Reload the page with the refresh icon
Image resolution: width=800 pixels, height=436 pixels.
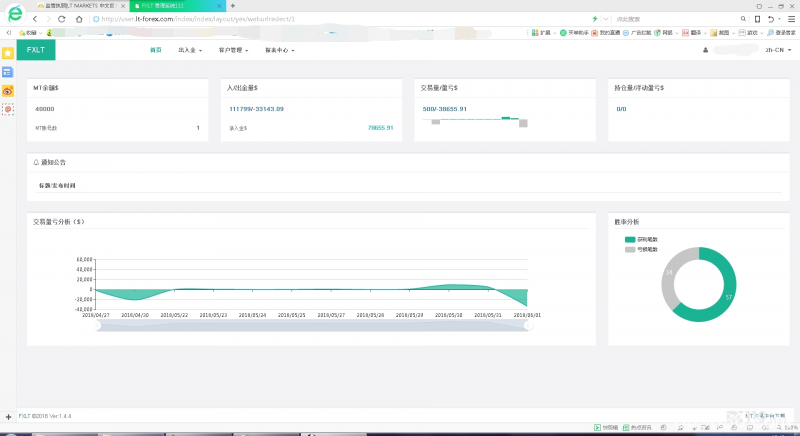(62, 19)
